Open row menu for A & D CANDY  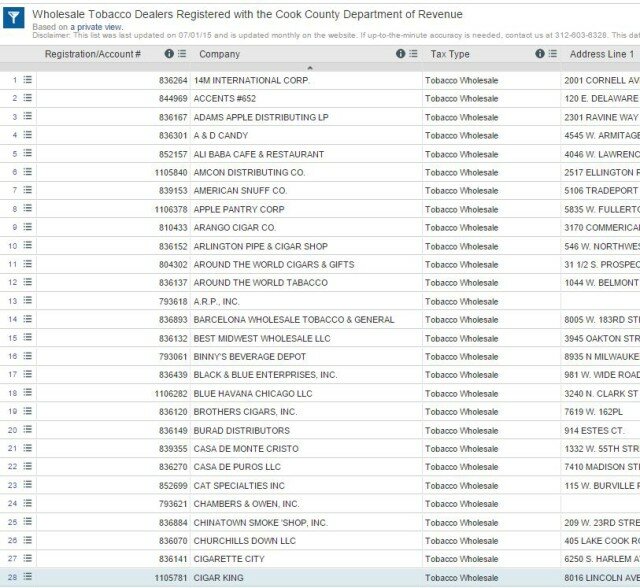[x=27, y=135]
